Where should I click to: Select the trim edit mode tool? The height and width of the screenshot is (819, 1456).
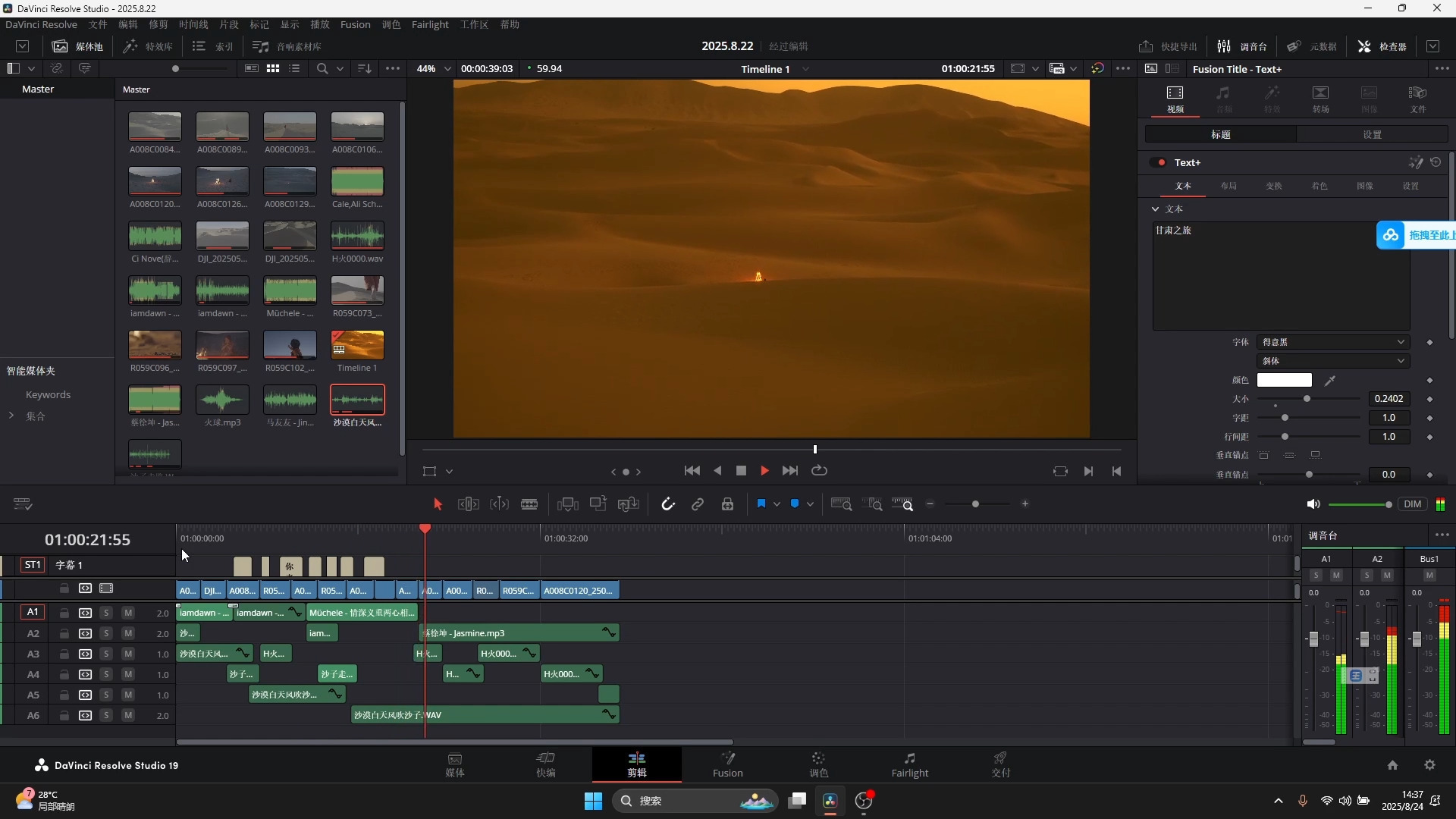468,504
